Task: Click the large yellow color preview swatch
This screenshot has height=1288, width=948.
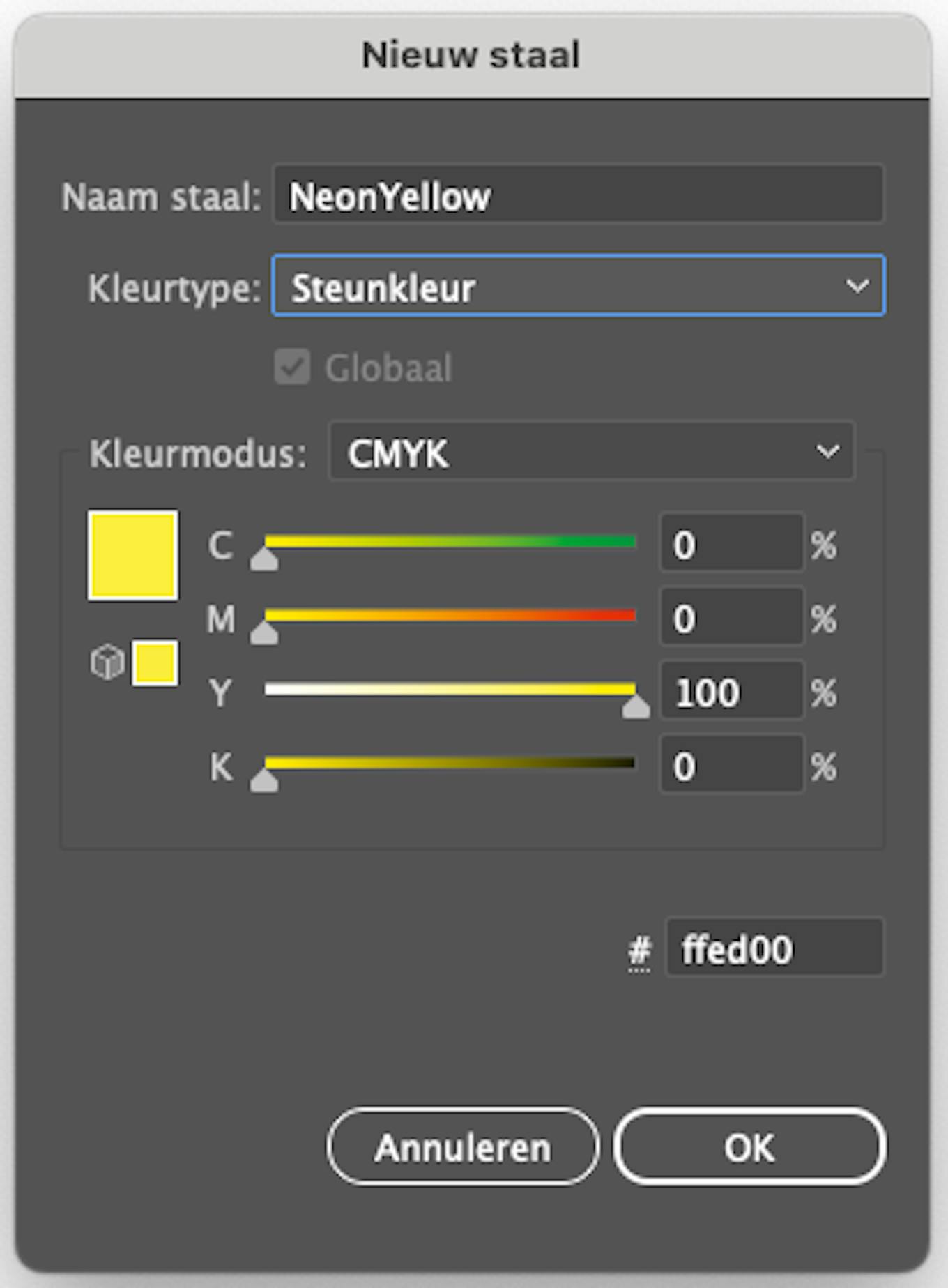Action: [x=132, y=555]
